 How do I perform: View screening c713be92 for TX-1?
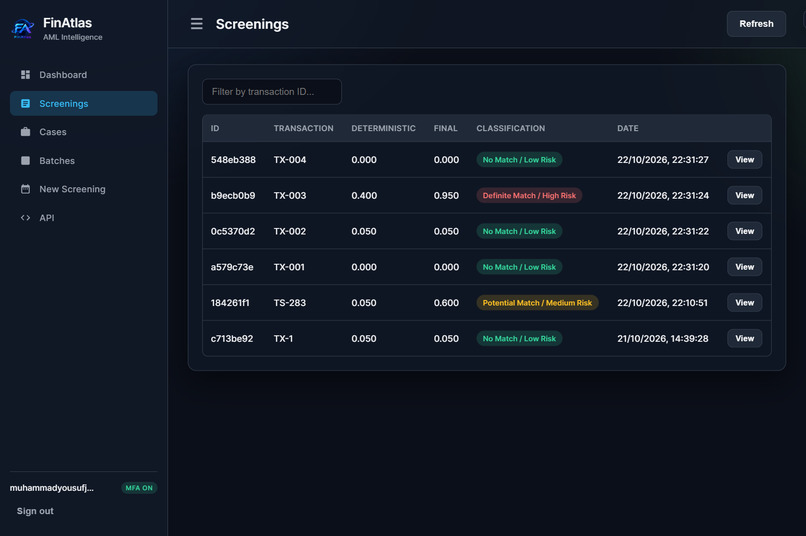pos(744,338)
